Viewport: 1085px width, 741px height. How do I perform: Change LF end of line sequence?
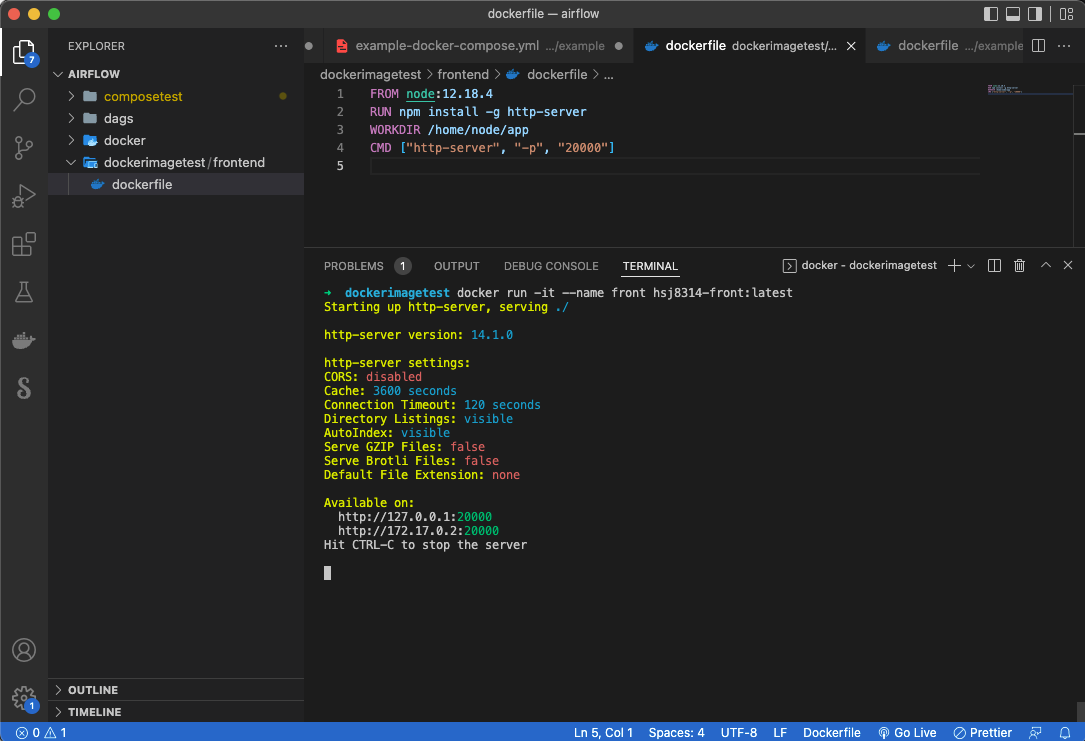[x=780, y=733]
